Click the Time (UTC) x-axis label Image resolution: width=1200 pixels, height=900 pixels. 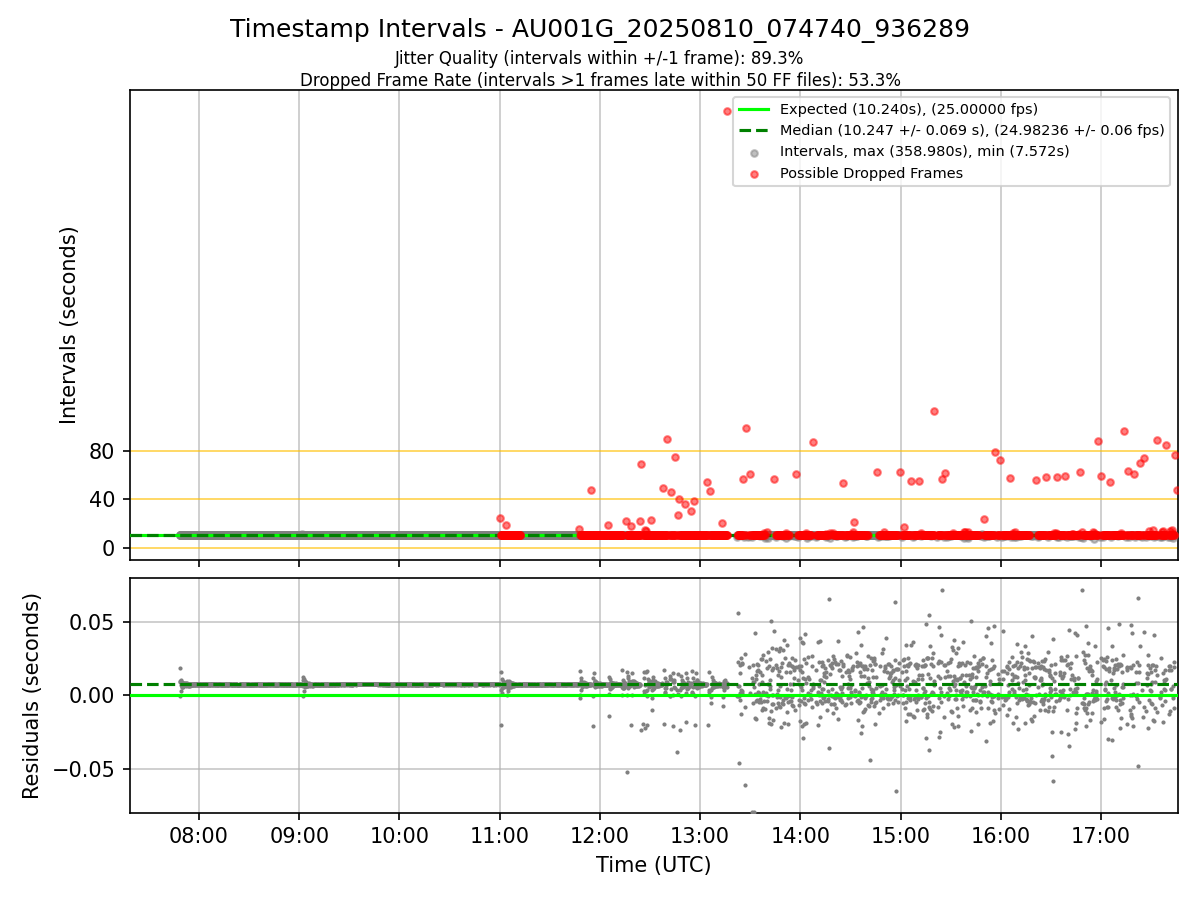653,865
